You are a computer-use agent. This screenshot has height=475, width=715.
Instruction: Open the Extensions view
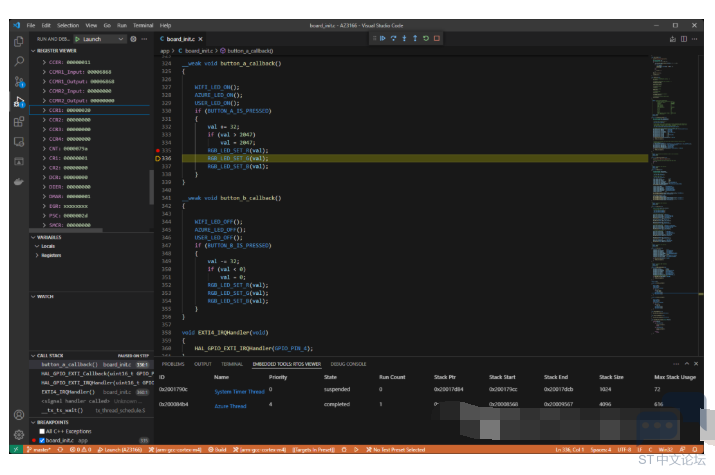[19, 122]
